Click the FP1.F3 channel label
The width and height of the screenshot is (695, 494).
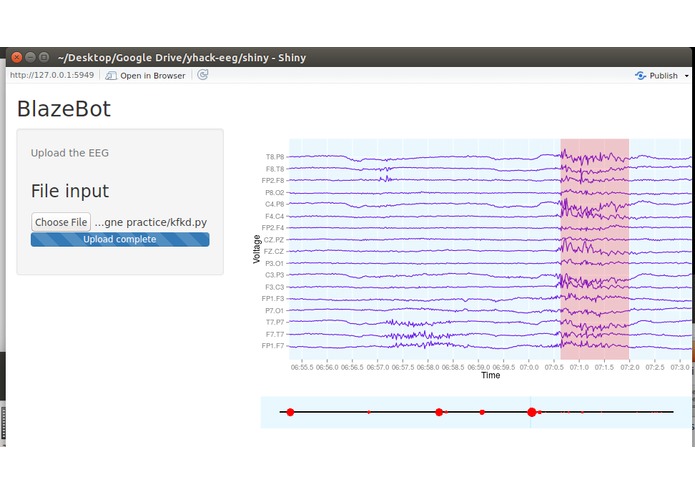(x=273, y=299)
